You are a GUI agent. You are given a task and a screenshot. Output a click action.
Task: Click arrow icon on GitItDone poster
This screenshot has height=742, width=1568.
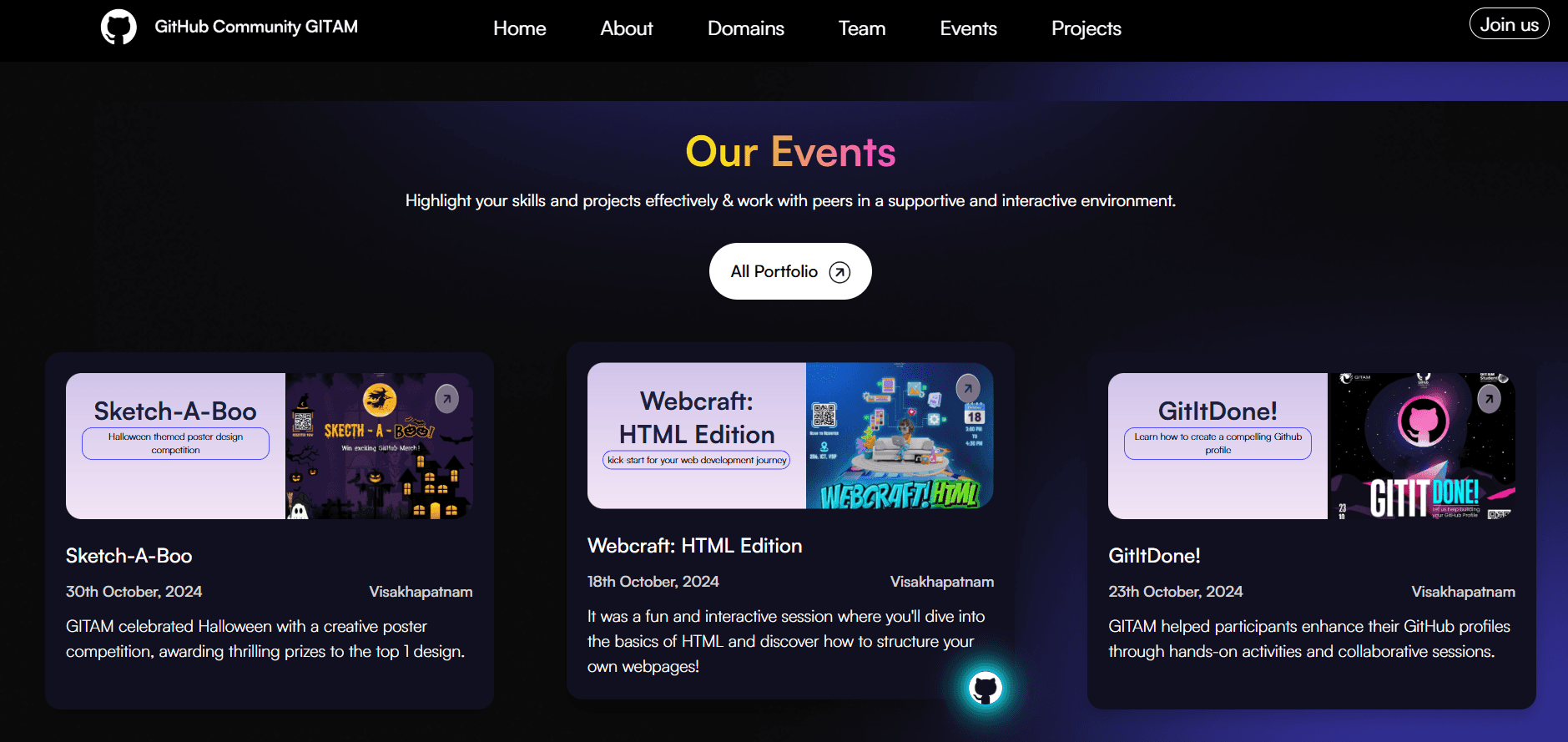coord(1490,399)
